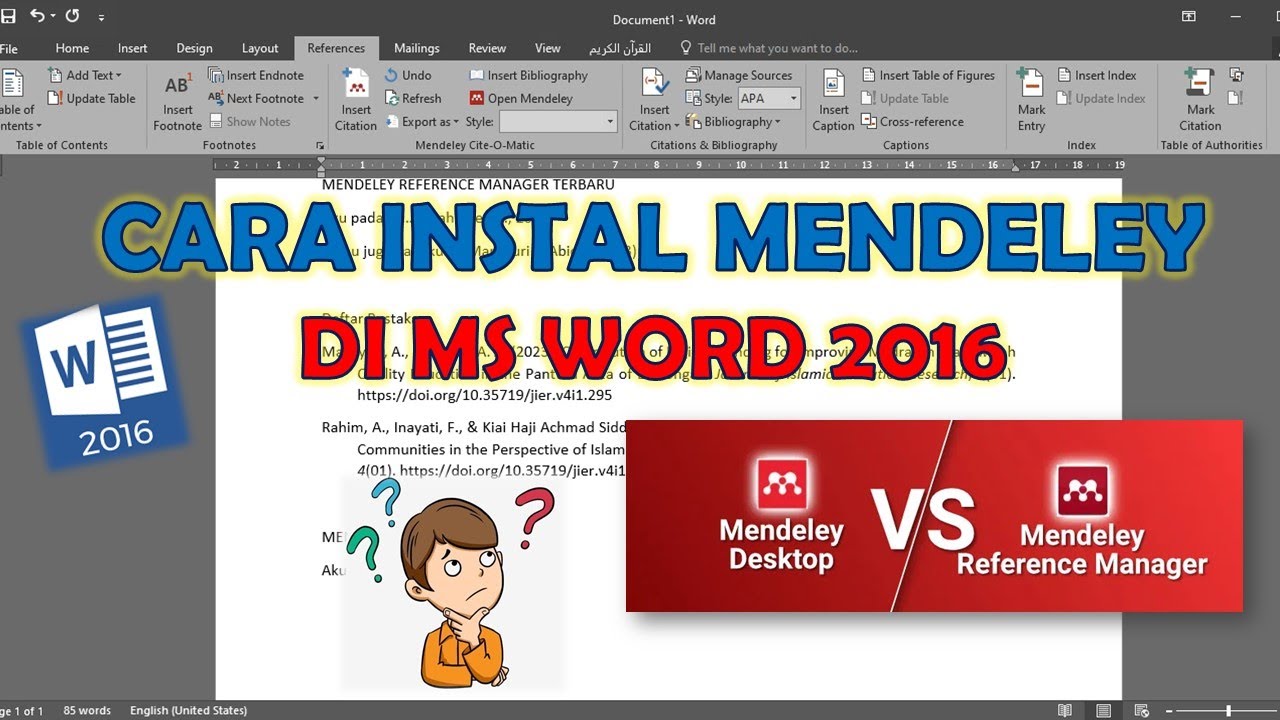Viewport: 1280px width, 720px height.
Task: Refresh Mendeley citations
Action: (412, 98)
